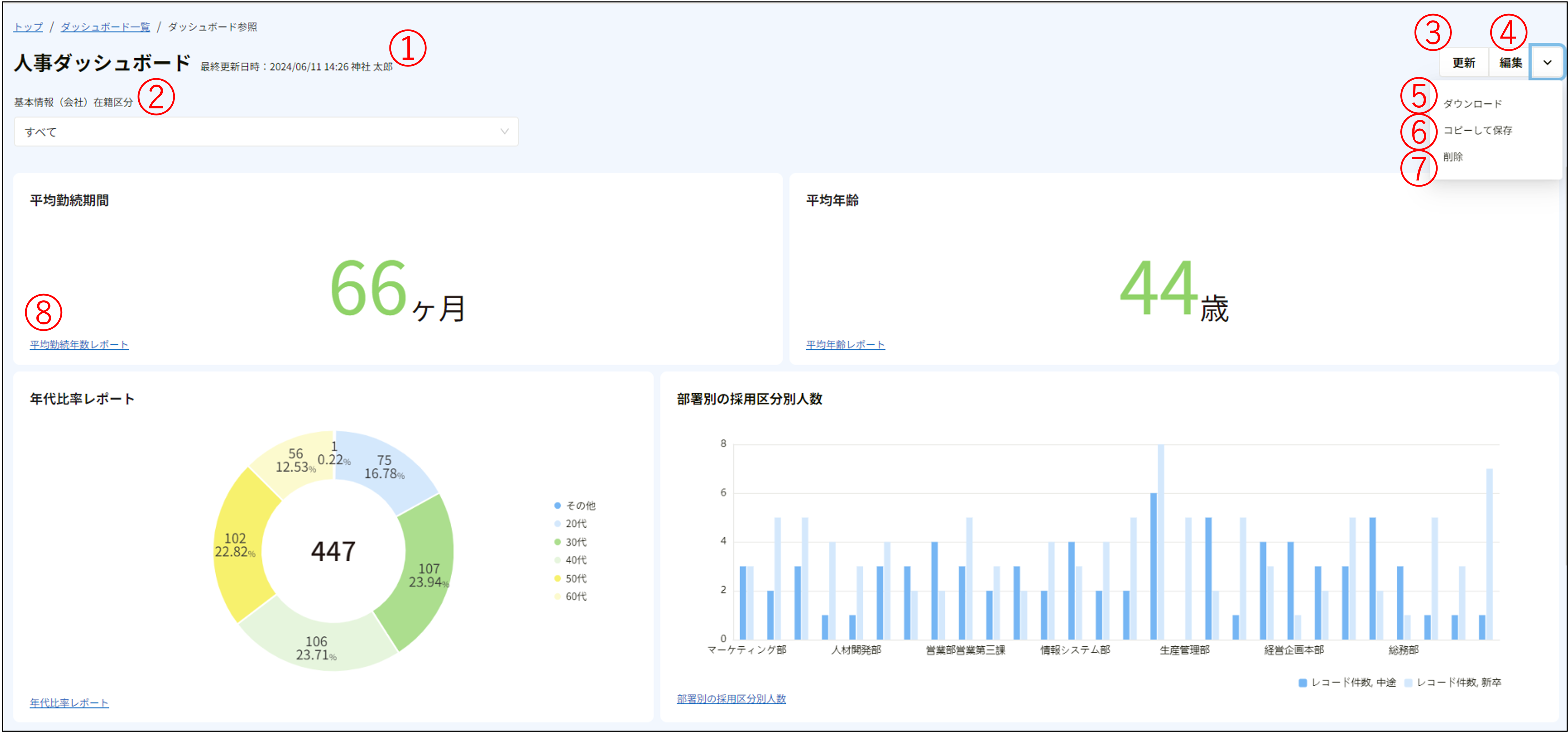Click the chevron next to 編集 button
The width and height of the screenshot is (1568, 732).
coord(1547,63)
